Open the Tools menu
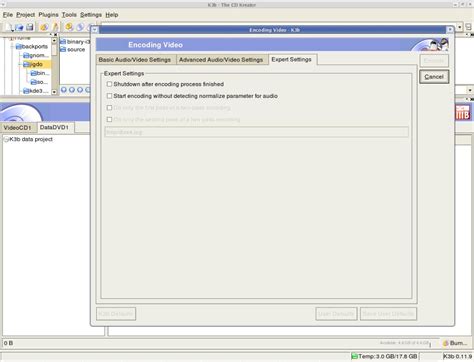 [69, 15]
